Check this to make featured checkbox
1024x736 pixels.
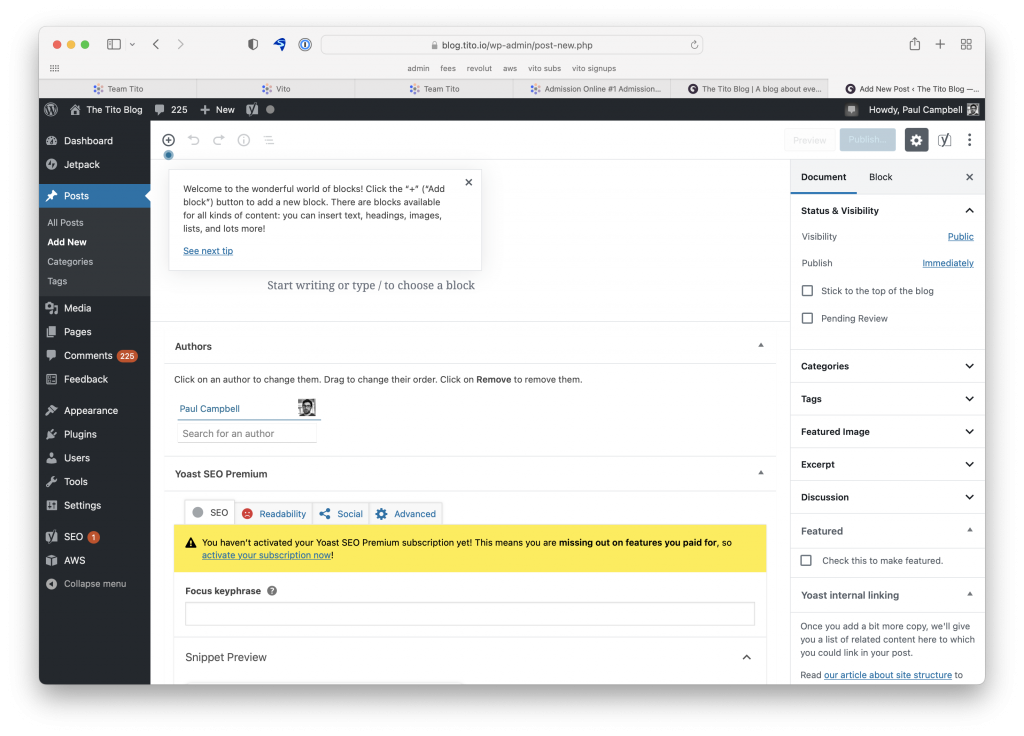pyautogui.click(x=807, y=560)
